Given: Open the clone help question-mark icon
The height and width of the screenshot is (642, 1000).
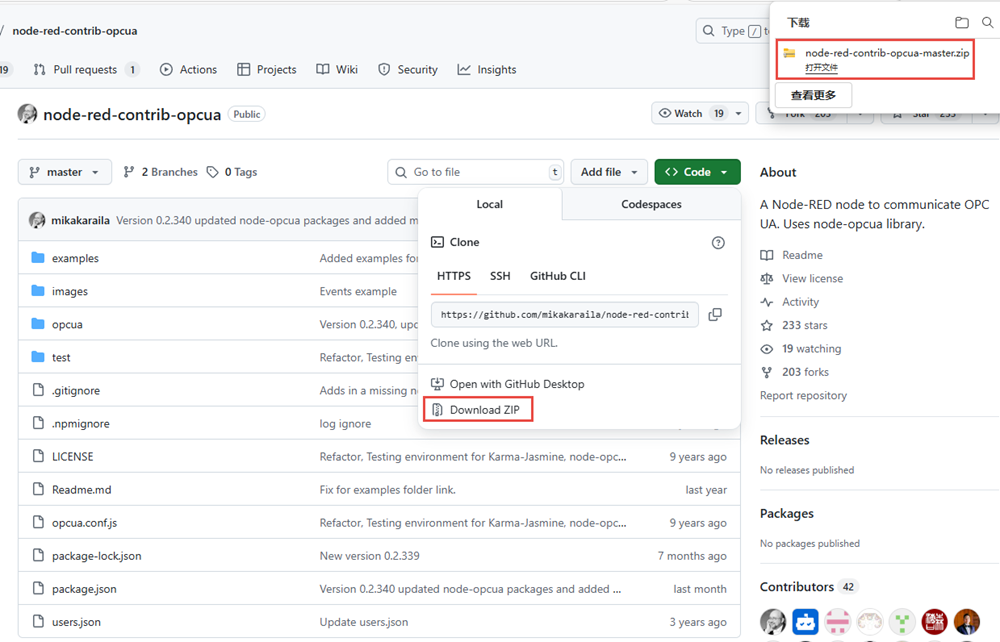Looking at the screenshot, I should pos(718,242).
